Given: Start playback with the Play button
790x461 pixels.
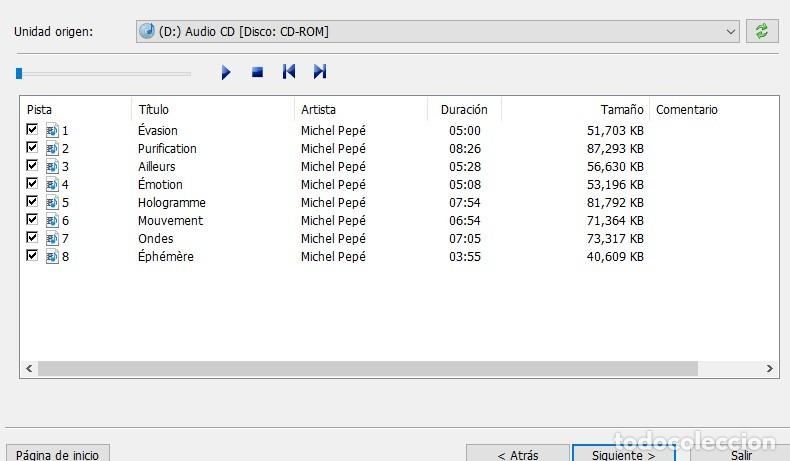Looking at the screenshot, I should pos(226,73).
